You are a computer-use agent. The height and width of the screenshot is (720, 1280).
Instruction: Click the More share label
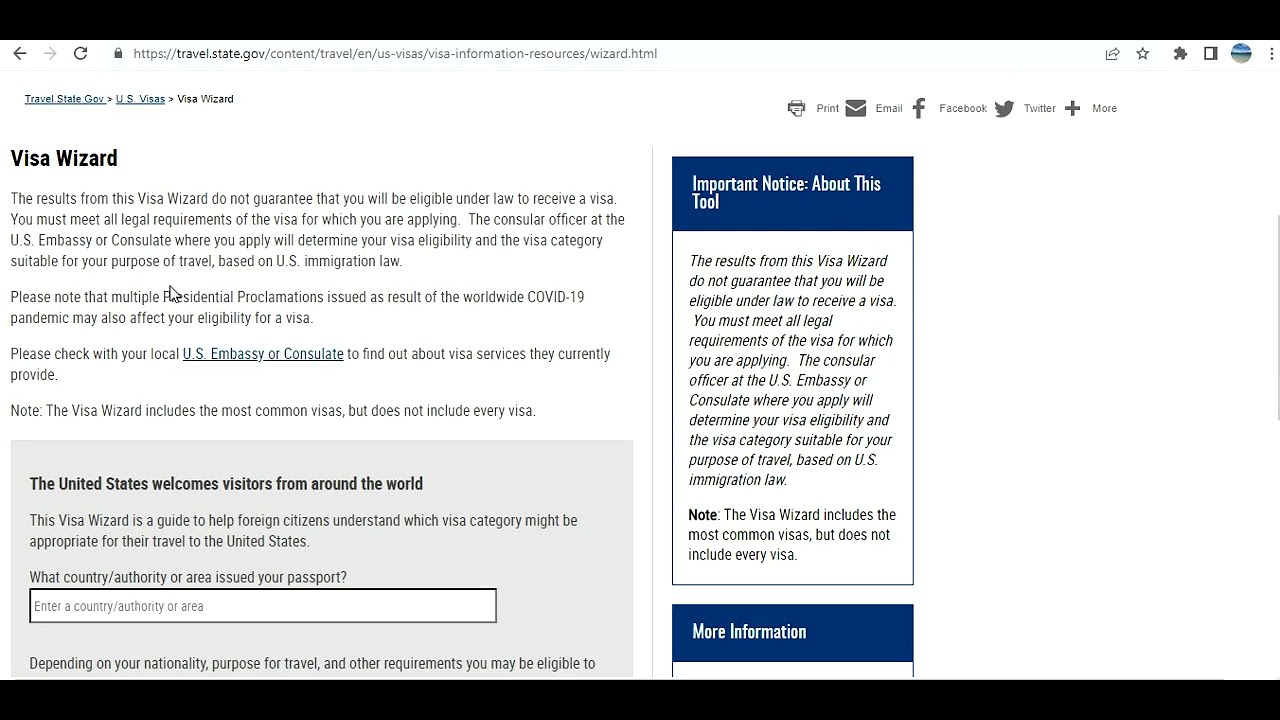(x=1105, y=108)
